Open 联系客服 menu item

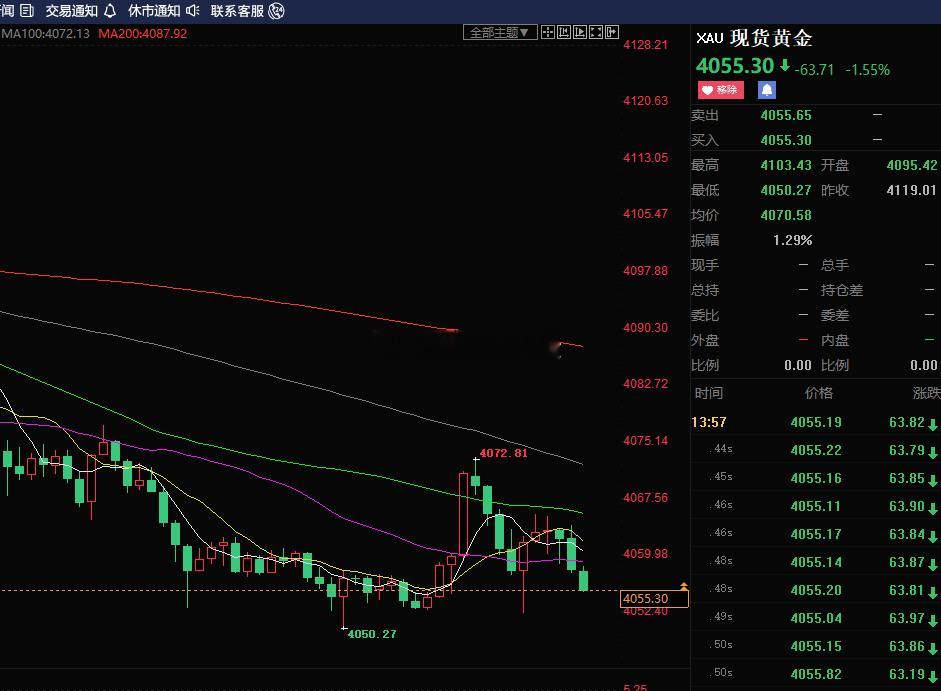[237, 11]
